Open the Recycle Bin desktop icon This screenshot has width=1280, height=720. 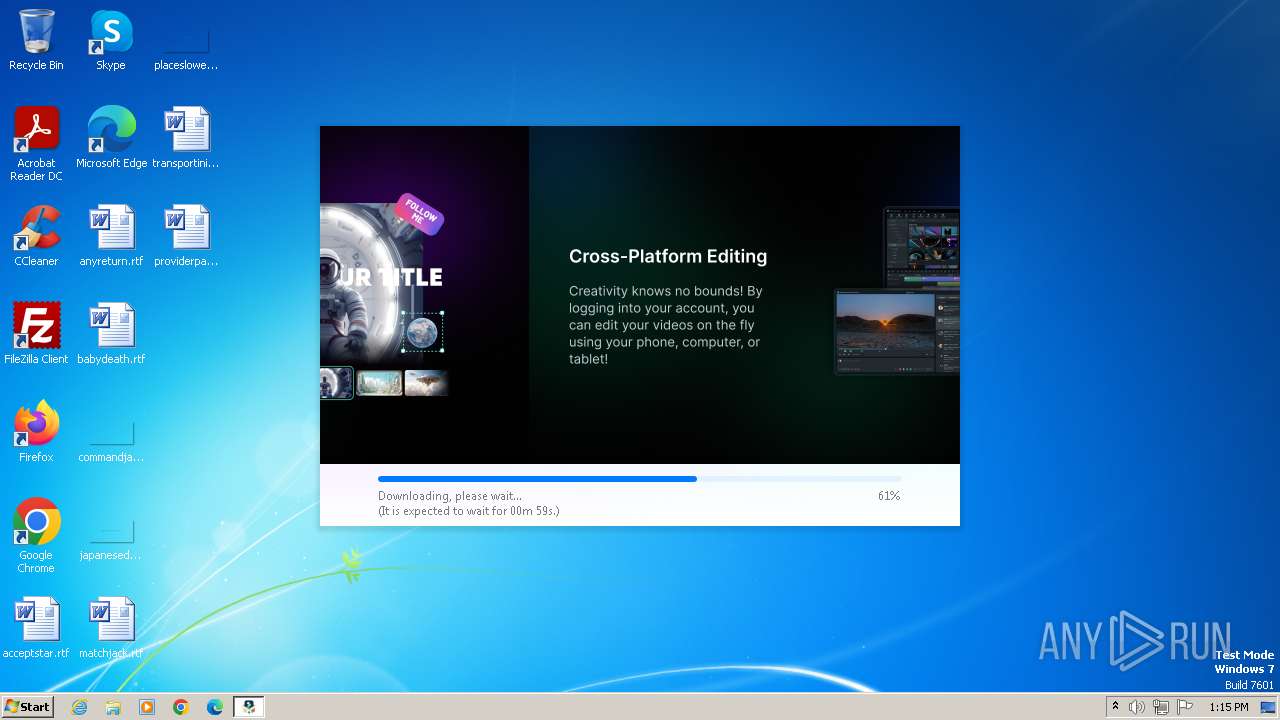[x=36, y=40]
